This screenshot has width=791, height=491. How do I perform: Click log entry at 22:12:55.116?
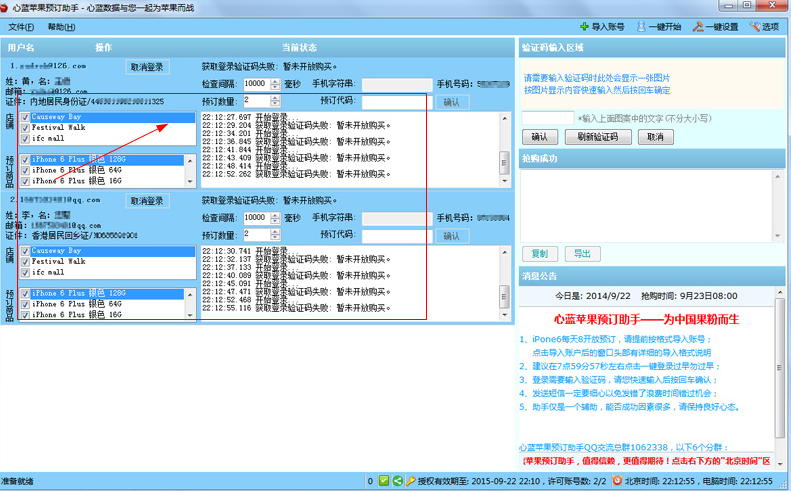[x=297, y=308]
